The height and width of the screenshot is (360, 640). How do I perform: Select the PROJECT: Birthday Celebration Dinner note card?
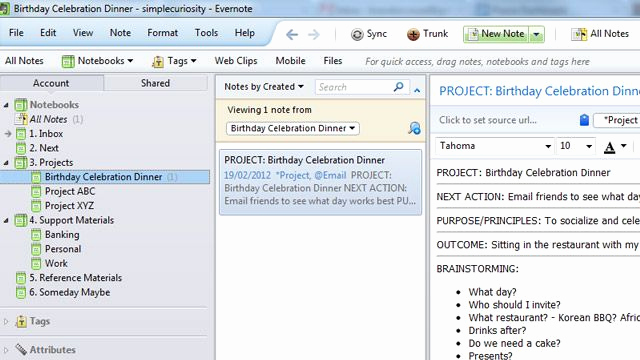coord(320,182)
